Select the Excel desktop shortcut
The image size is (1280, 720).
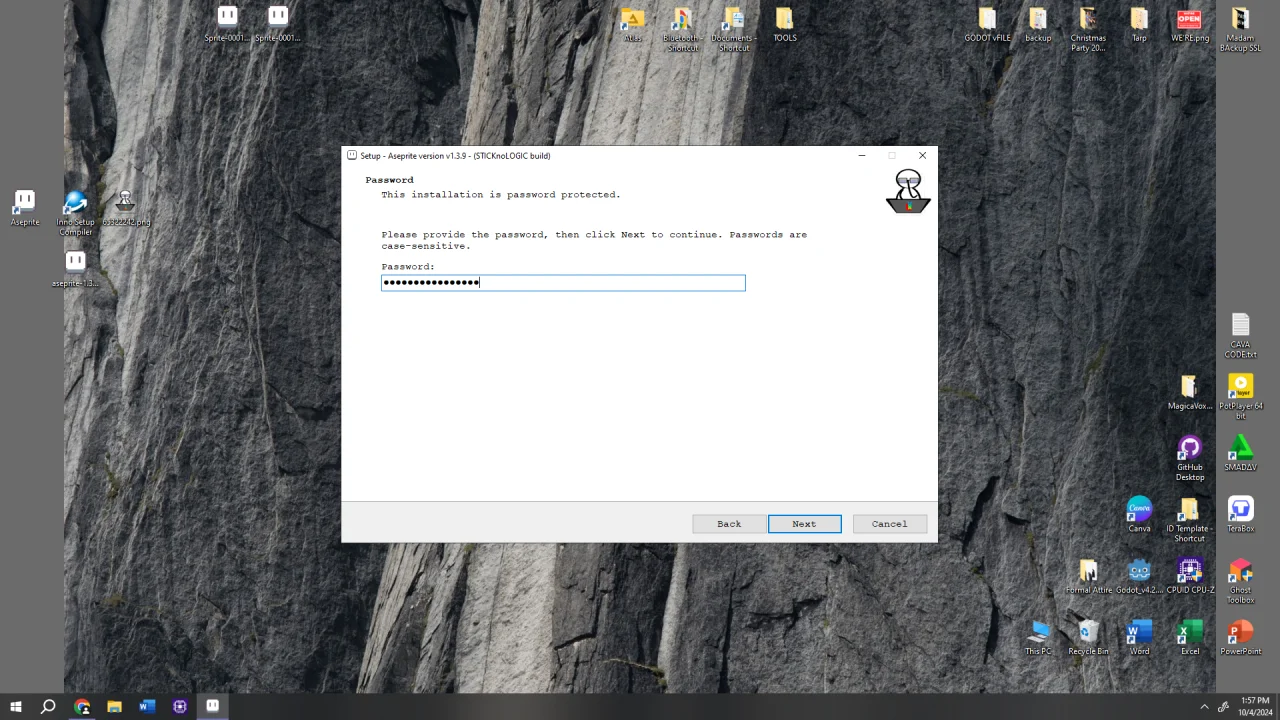click(x=1190, y=637)
